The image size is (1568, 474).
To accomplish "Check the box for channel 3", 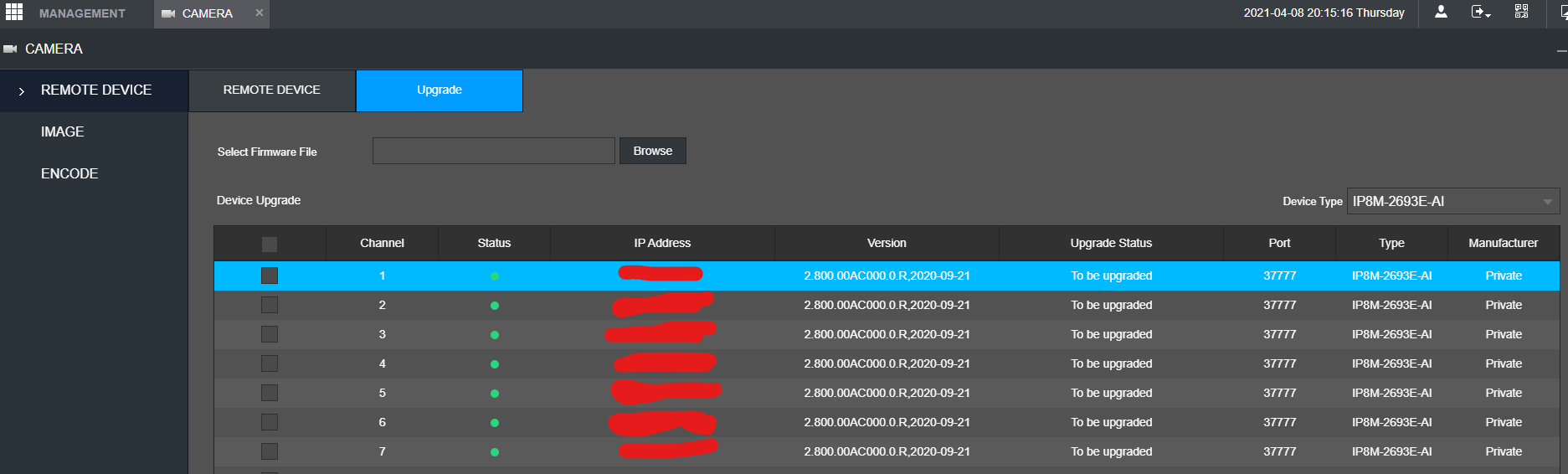I will pos(270,334).
